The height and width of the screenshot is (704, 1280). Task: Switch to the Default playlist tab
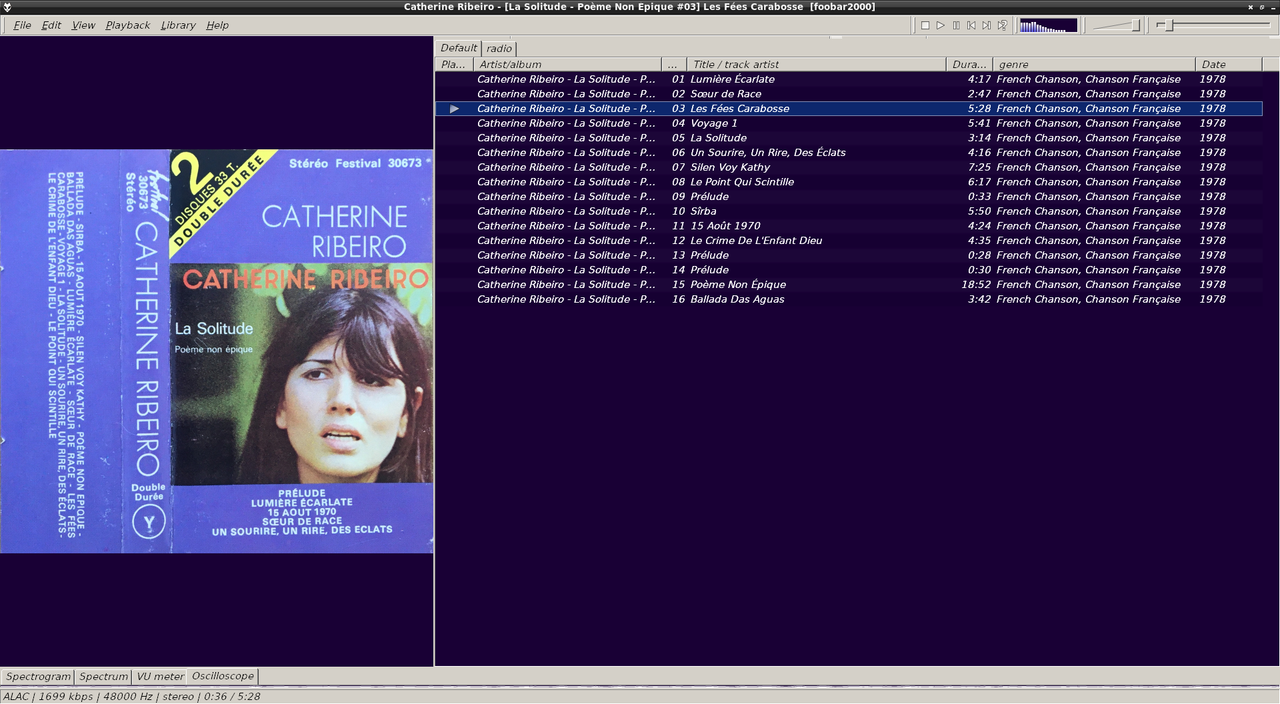coord(459,48)
